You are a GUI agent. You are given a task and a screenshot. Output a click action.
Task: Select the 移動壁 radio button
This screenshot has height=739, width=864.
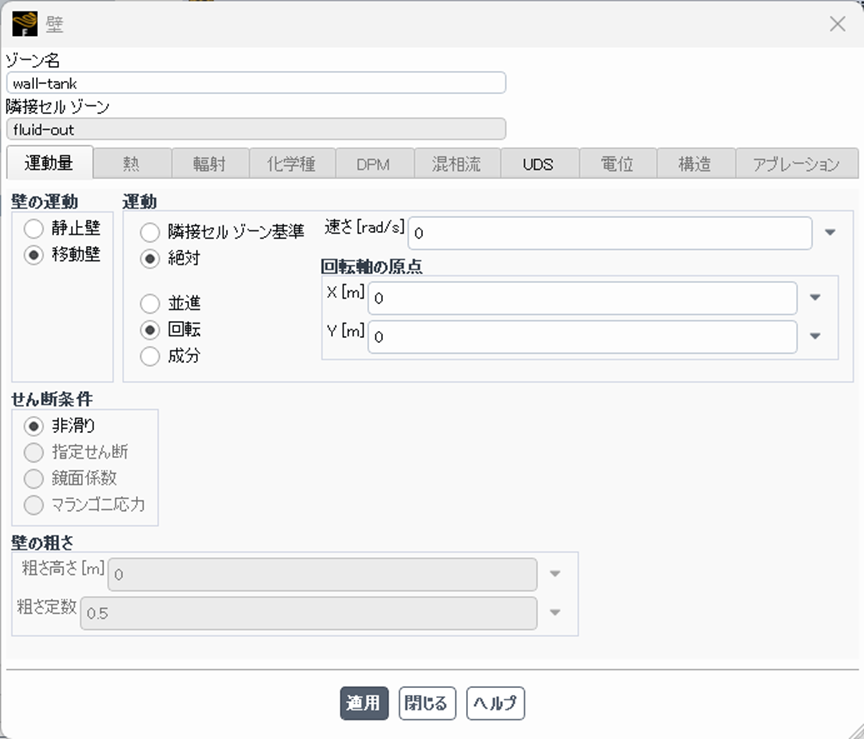pos(34,254)
